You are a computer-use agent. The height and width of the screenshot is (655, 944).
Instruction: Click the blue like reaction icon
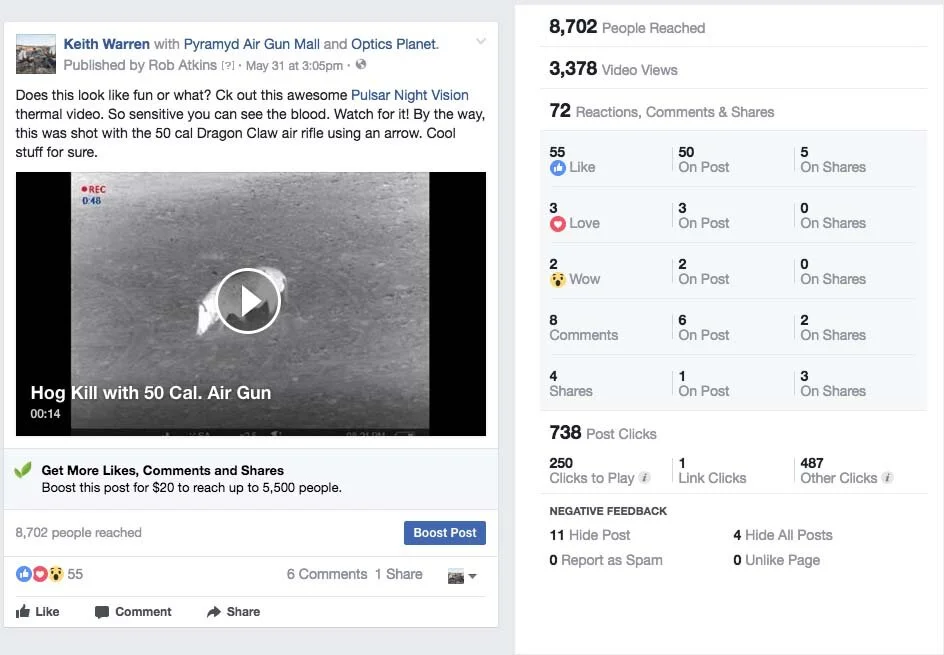[23, 574]
